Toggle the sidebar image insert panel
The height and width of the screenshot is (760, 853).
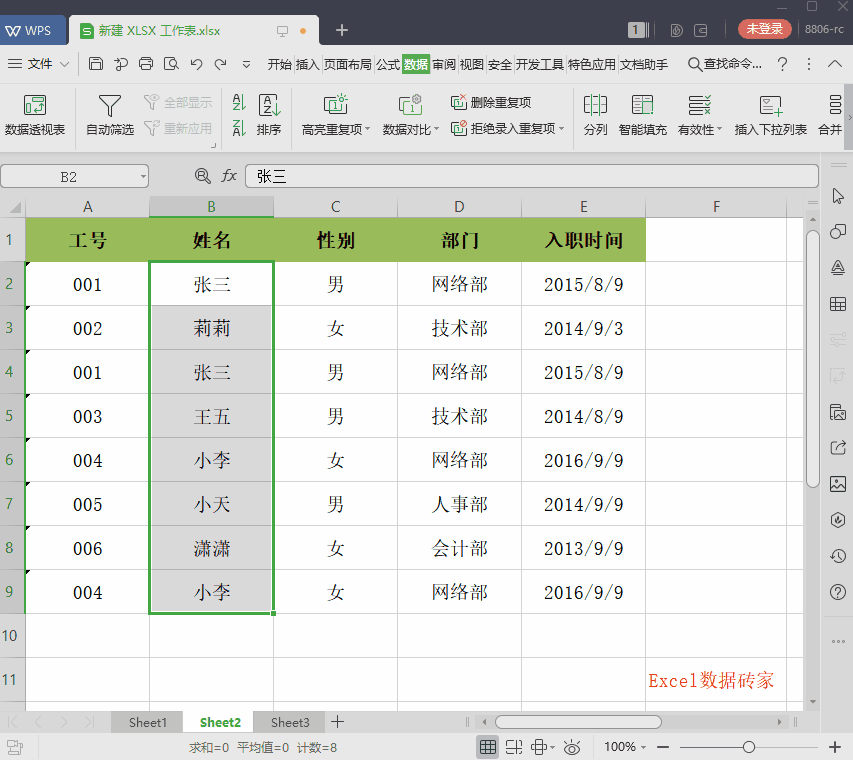click(x=838, y=484)
